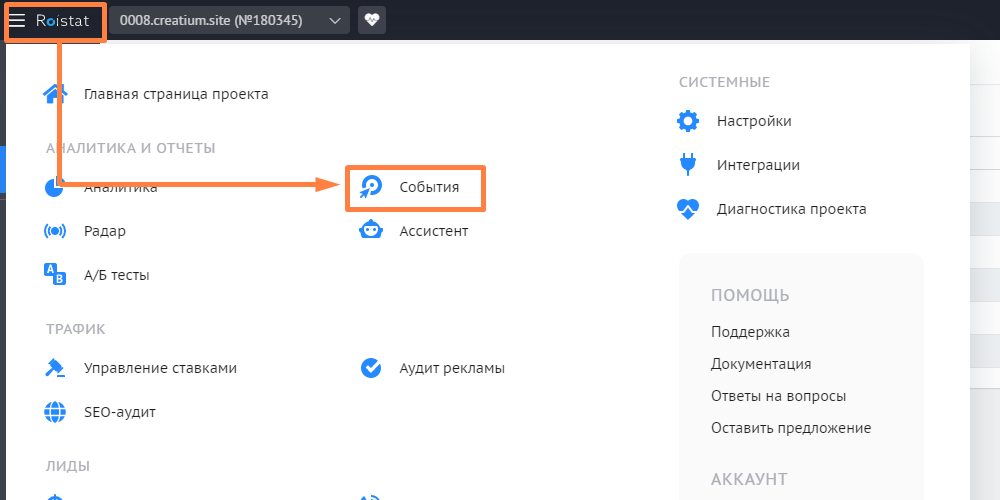The height and width of the screenshot is (500, 1000).
Task: Click the А/Б тесты icon
Action: tap(55, 274)
